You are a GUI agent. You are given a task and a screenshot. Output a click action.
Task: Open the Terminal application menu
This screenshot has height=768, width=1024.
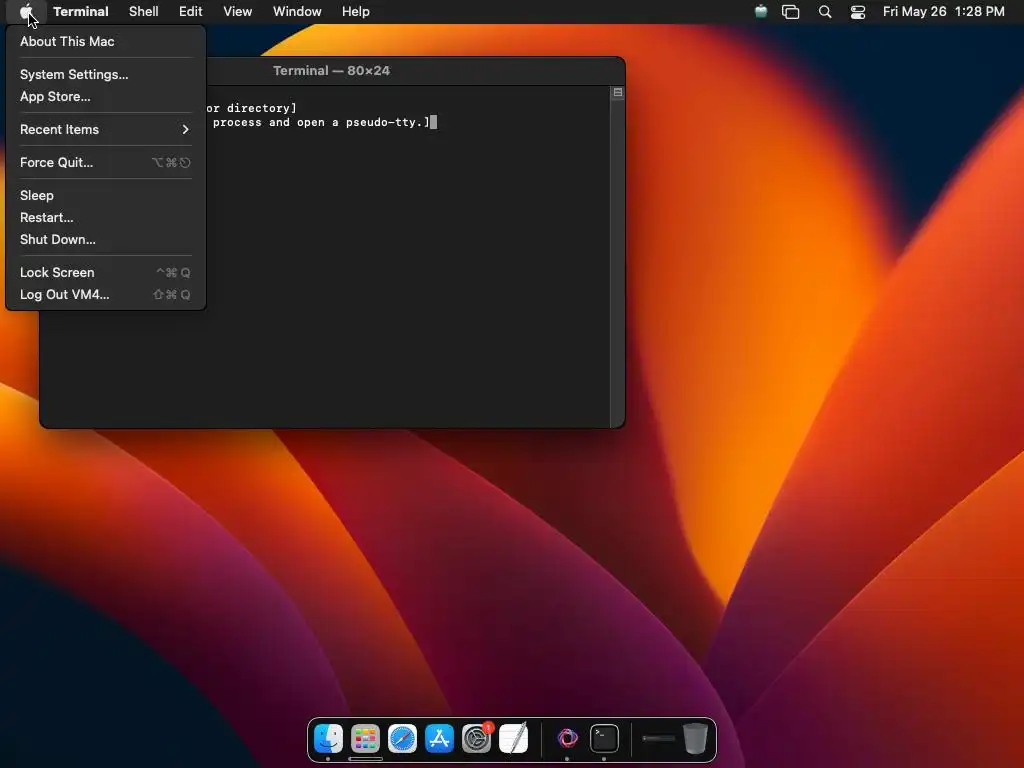coord(81,12)
